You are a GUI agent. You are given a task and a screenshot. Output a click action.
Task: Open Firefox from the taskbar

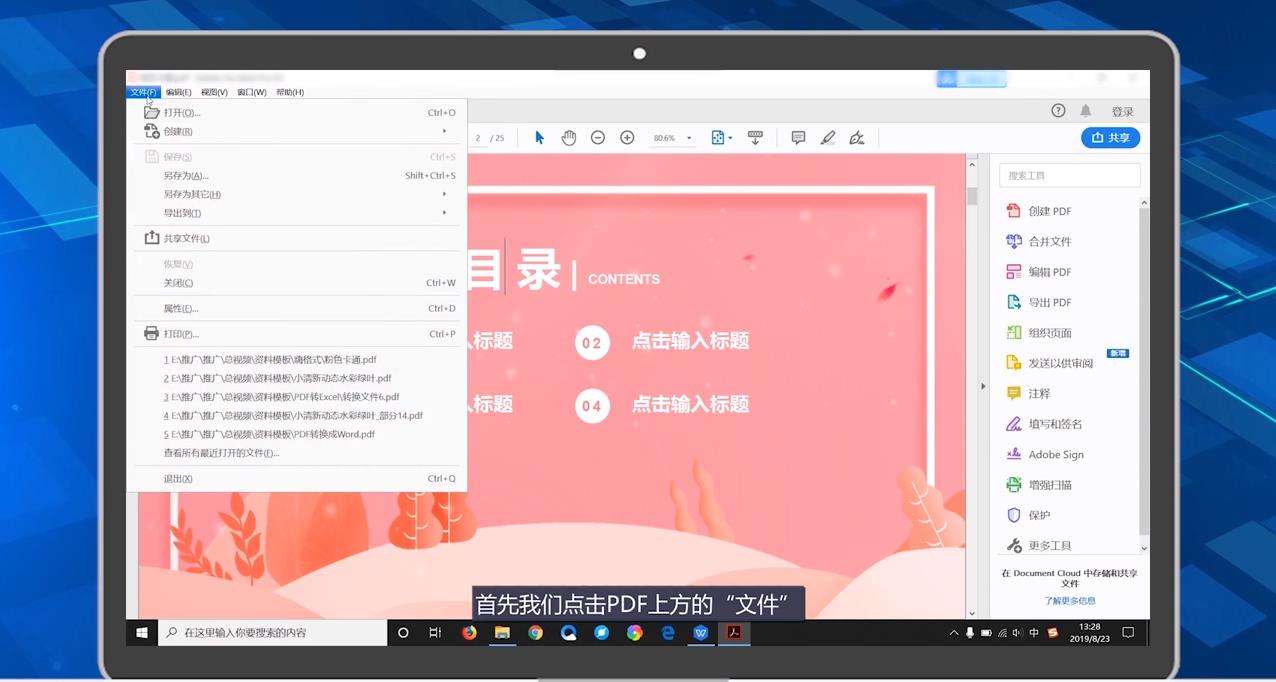[469, 633]
